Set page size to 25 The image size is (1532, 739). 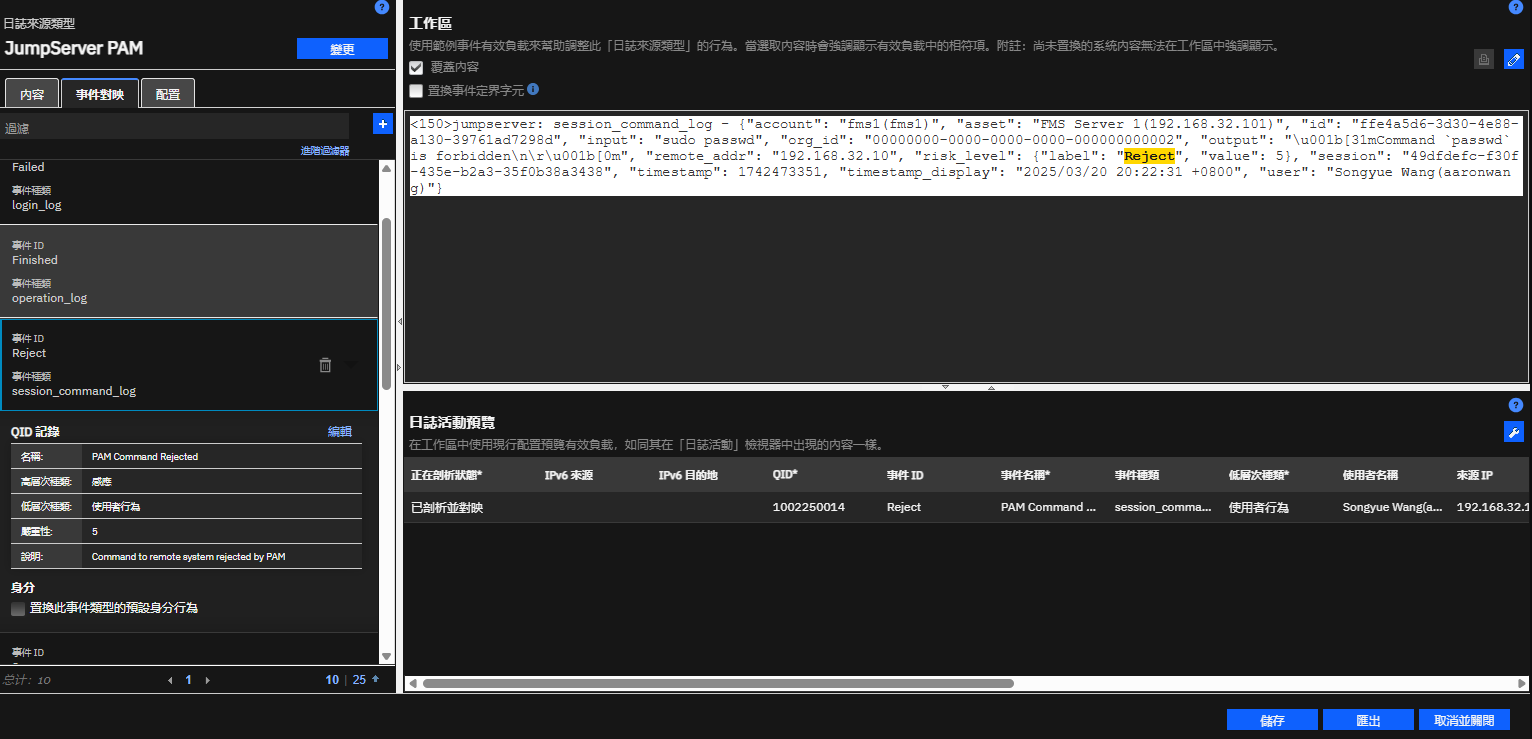359,680
